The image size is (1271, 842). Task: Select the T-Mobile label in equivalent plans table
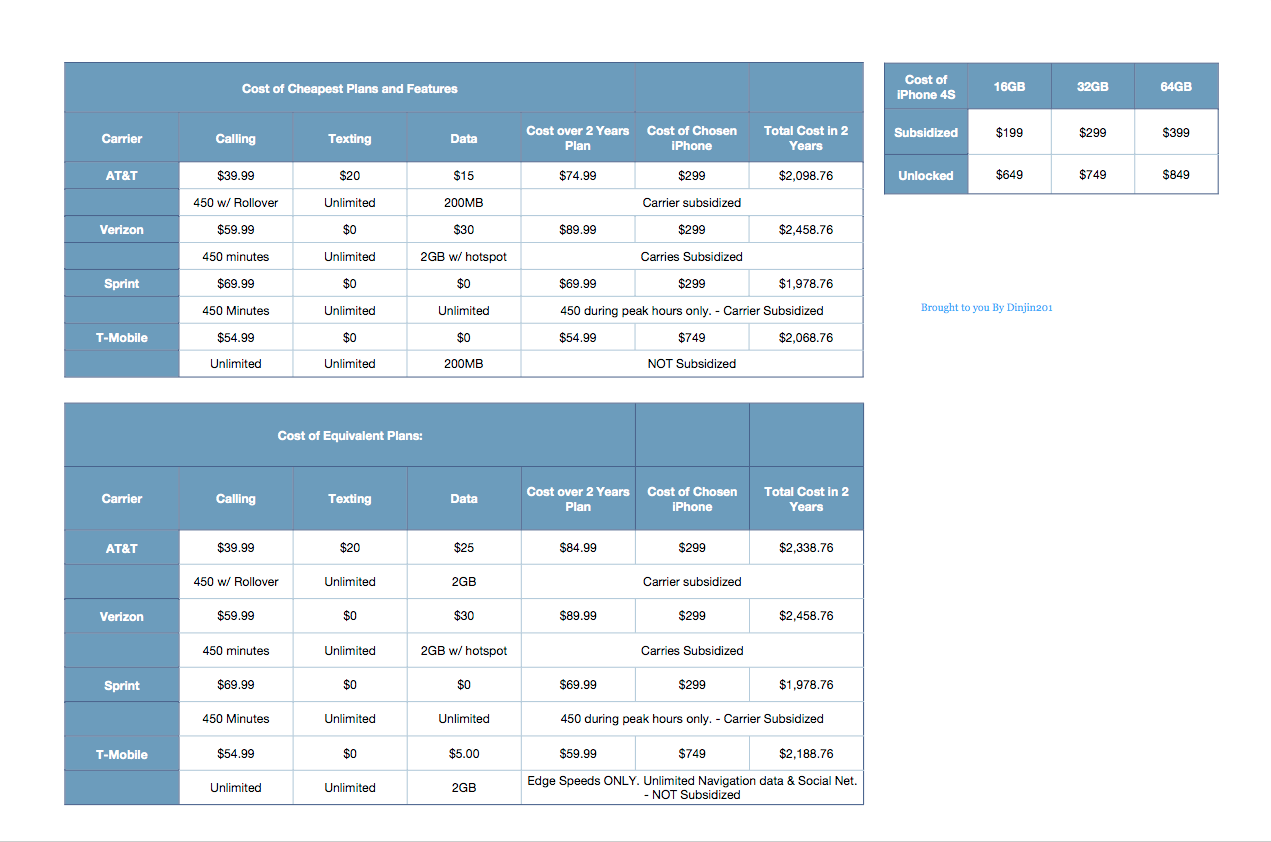pos(122,754)
